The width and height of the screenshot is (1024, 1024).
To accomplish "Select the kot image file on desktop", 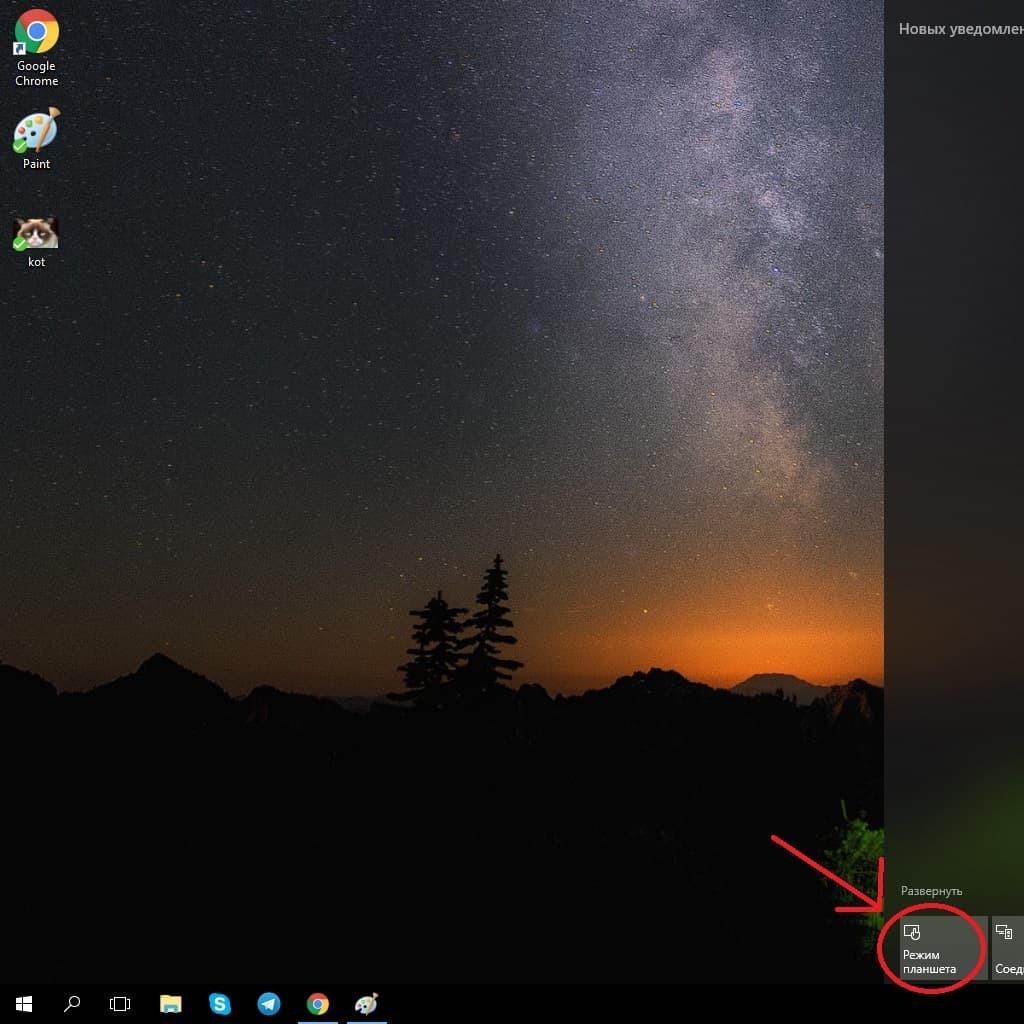I will [37, 242].
